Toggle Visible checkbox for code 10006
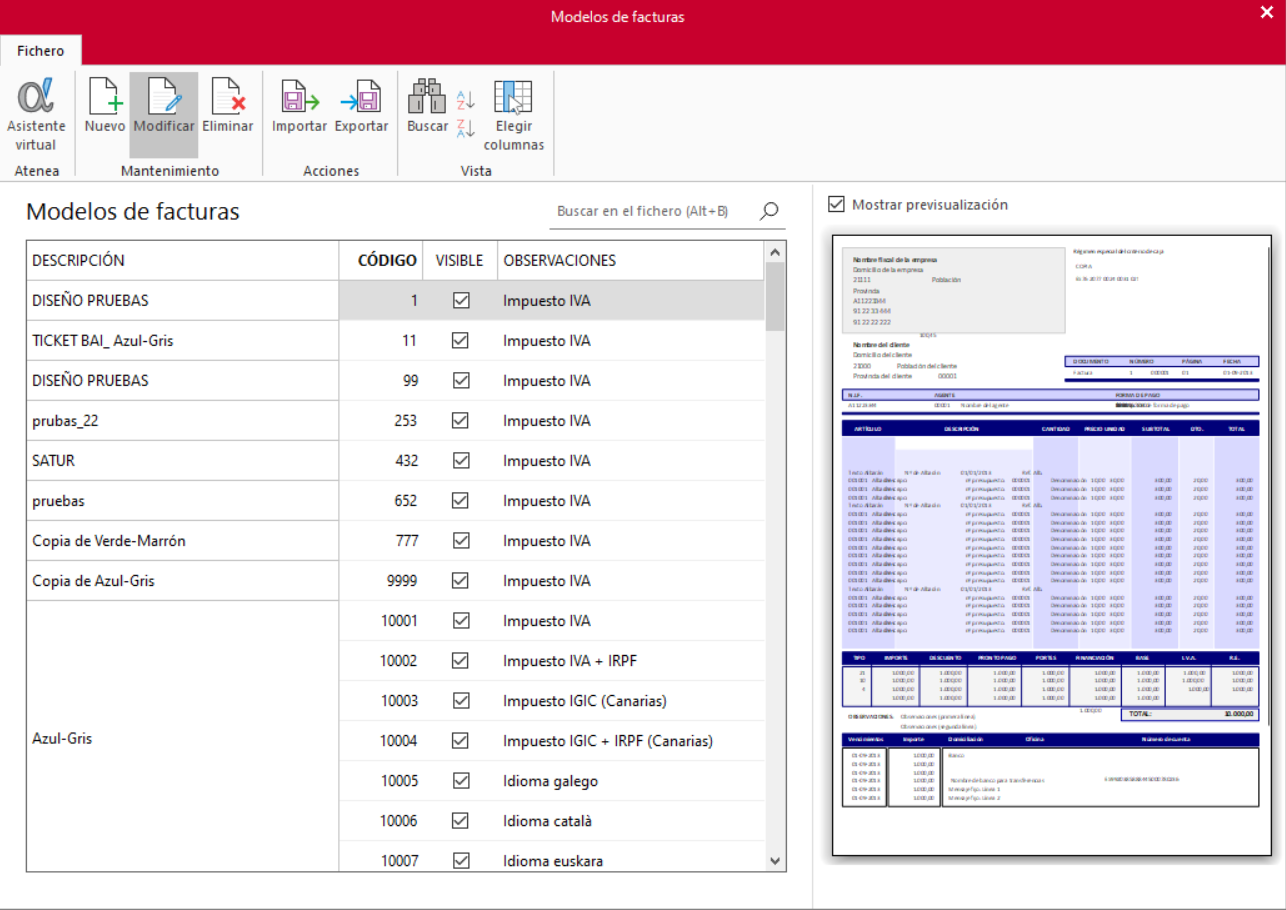1286x910 pixels. pos(461,820)
